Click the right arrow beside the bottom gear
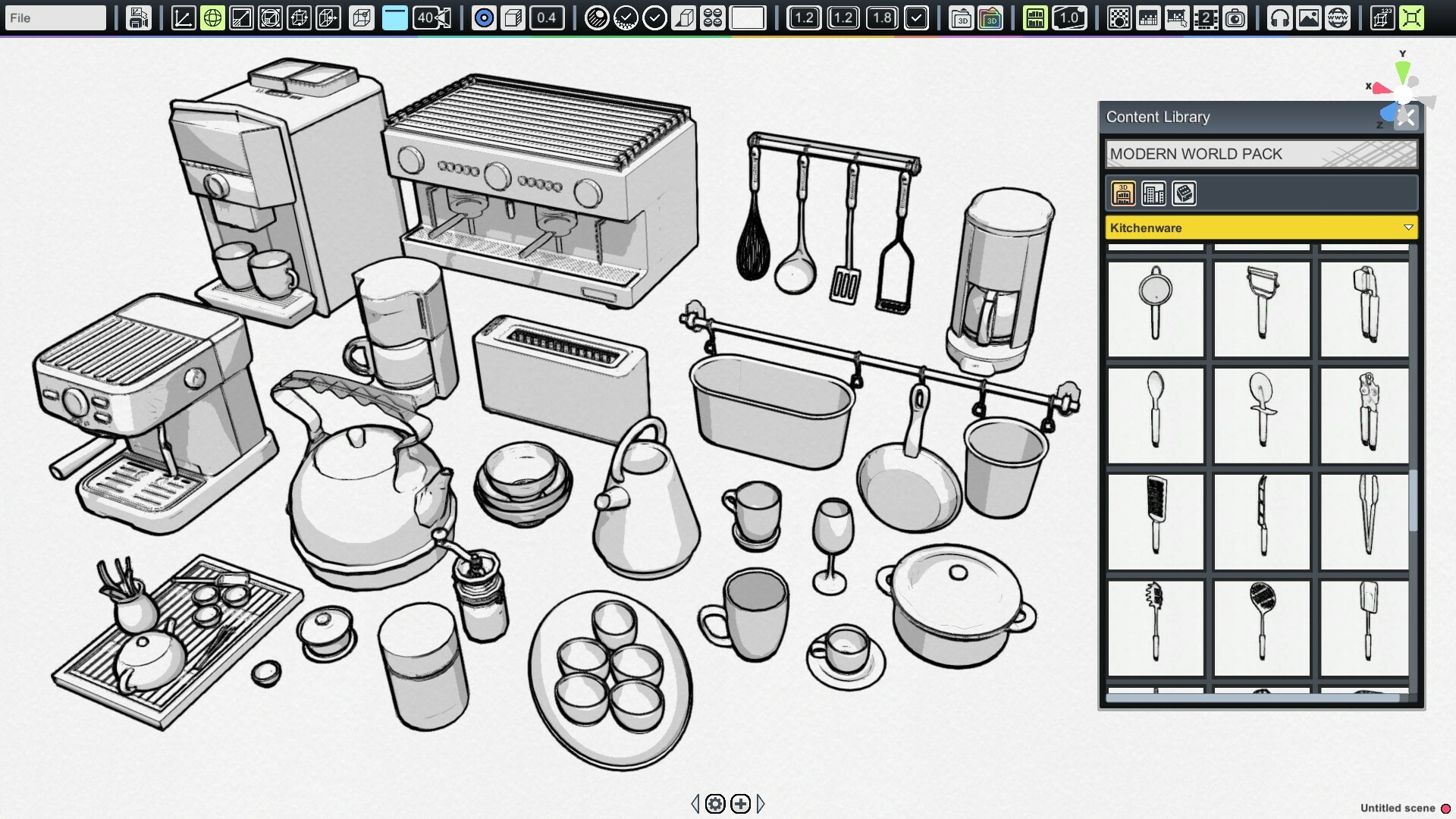Screen dimensions: 1456x819 [x=761, y=803]
